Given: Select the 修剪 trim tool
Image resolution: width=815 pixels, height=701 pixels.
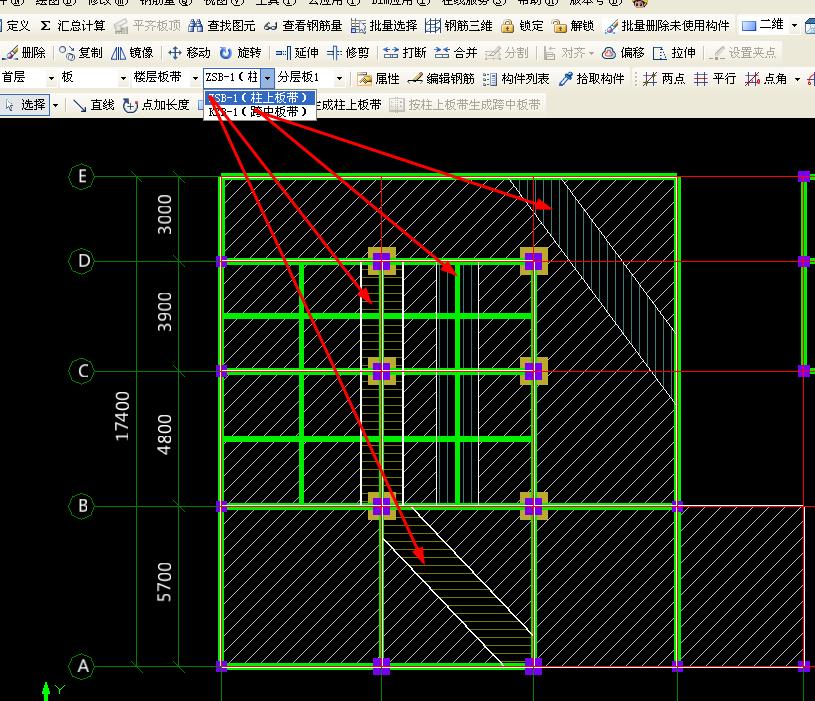Looking at the screenshot, I should 348,52.
